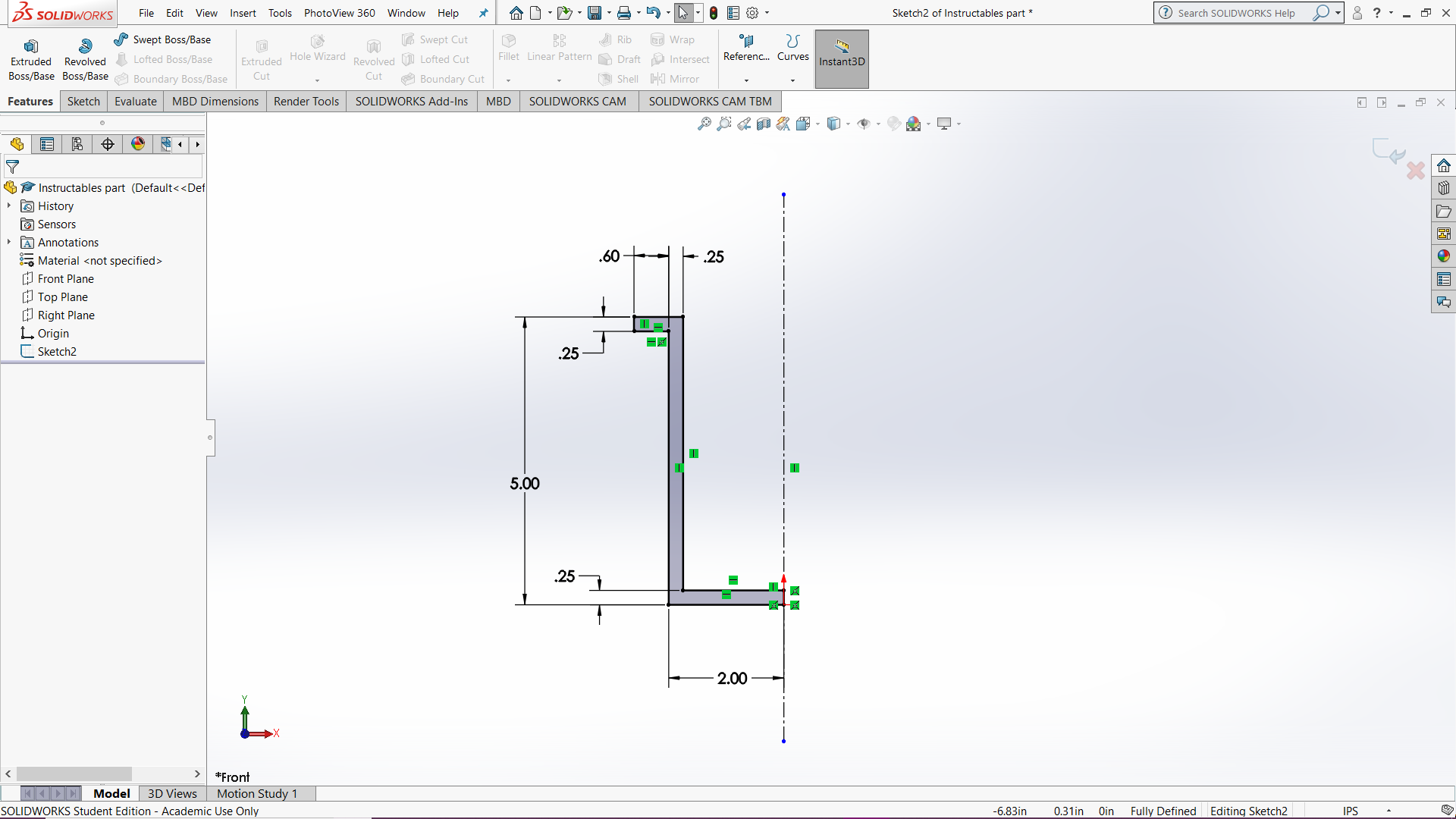Image resolution: width=1456 pixels, height=819 pixels.
Task: Toggle the Hide/Show Items eye icon
Action: (x=864, y=124)
